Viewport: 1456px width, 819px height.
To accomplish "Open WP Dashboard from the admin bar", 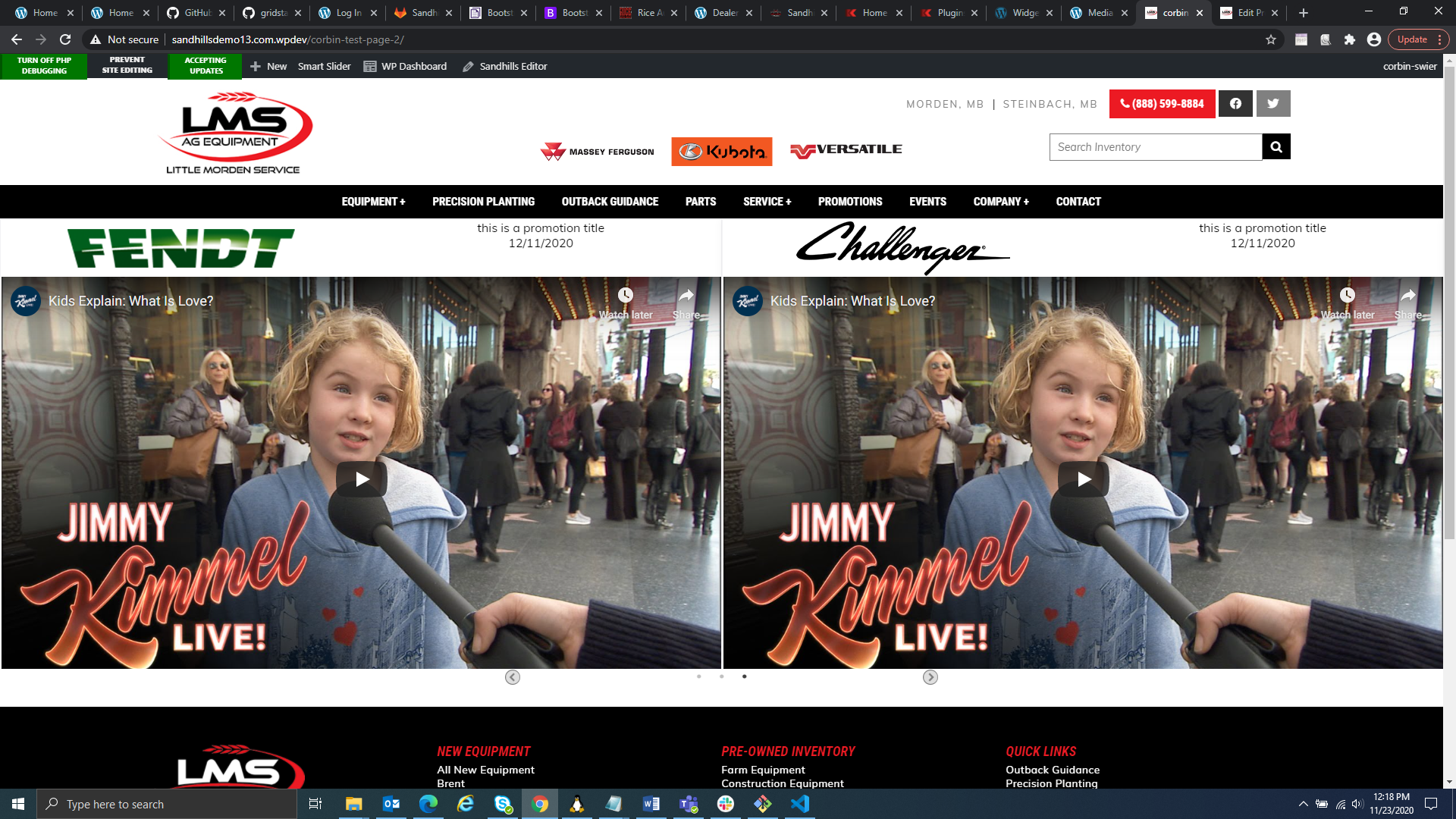I will click(406, 66).
